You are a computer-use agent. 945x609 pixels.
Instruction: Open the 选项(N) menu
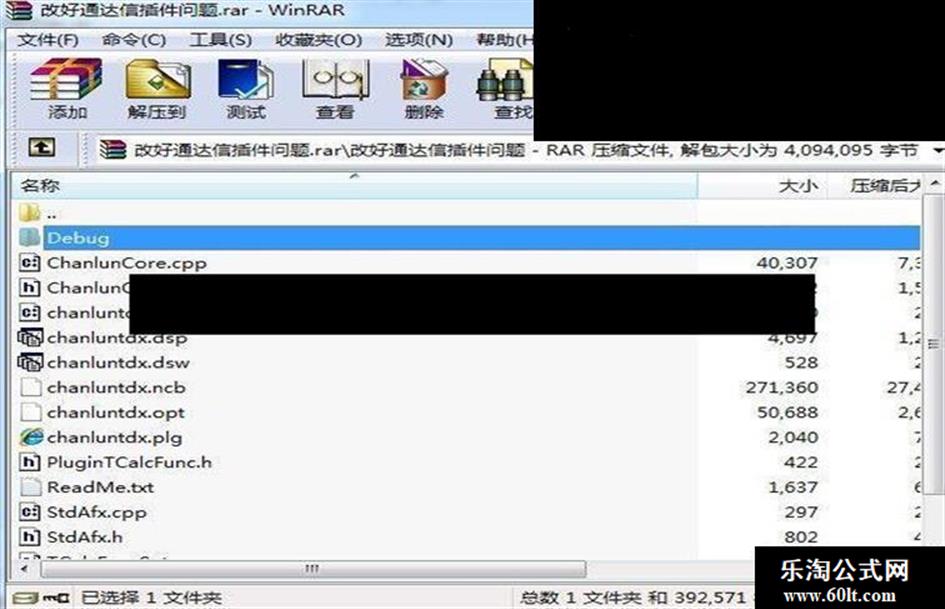[419, 40]
